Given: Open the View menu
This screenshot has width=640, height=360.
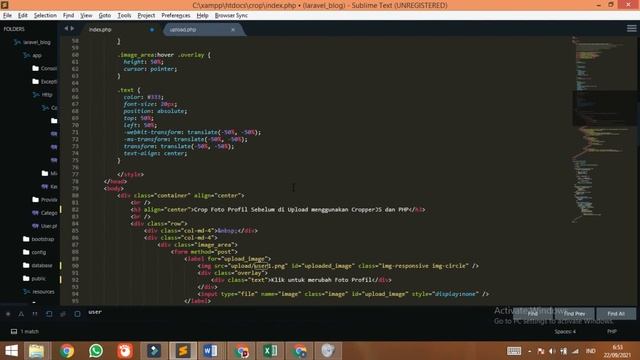Looking at the screenshot, I should [x=86, y=16].
